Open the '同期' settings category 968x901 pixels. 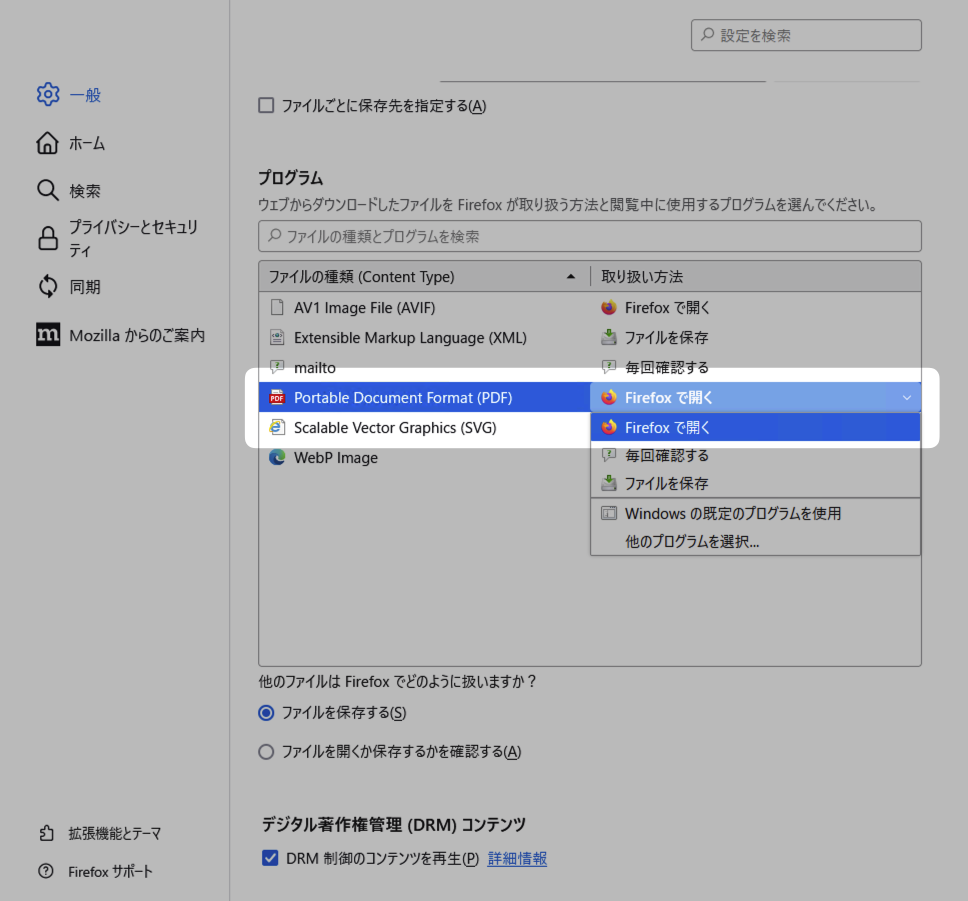(x=85, y=287)
